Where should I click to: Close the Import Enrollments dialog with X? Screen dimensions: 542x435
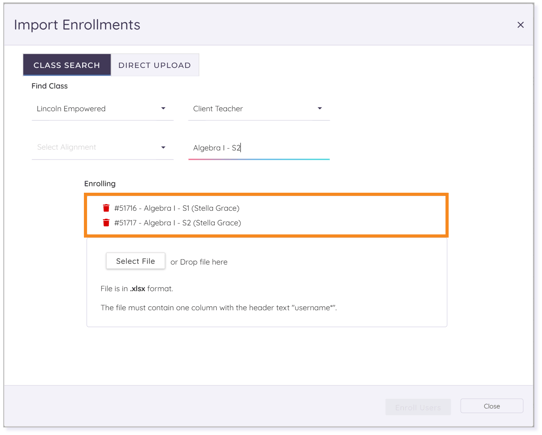(520, 25)
